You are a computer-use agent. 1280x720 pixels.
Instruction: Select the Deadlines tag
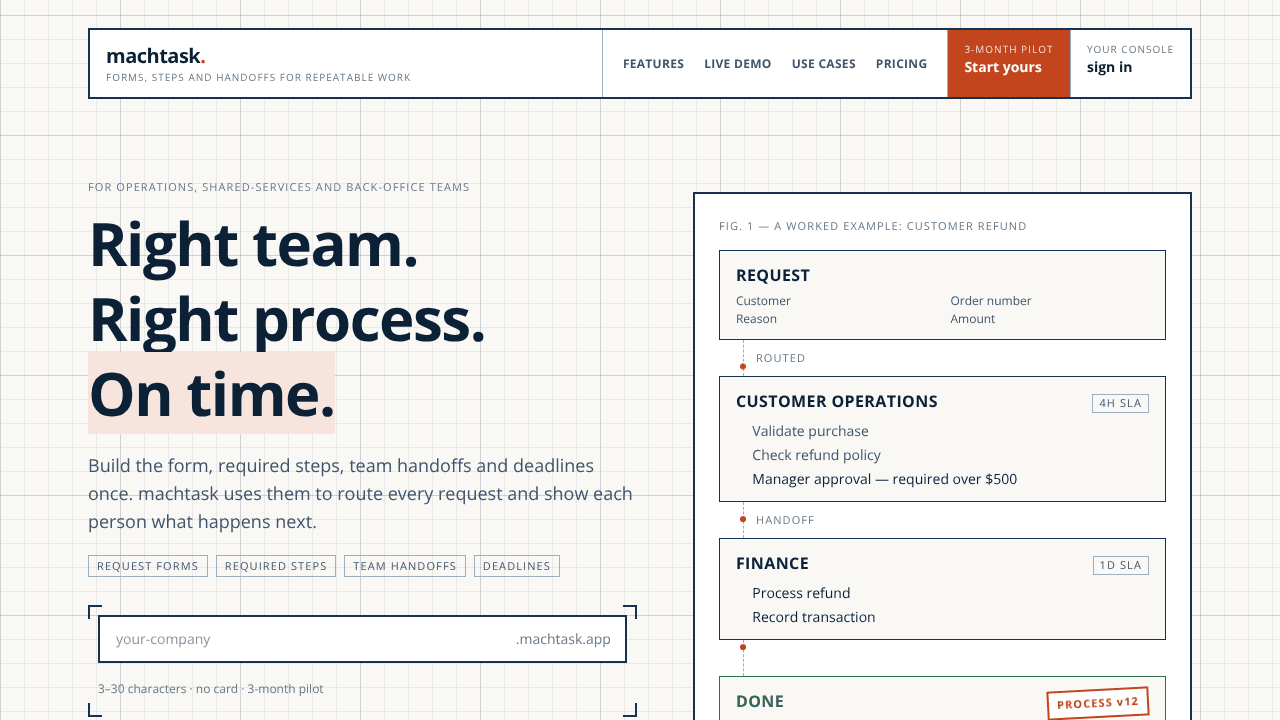coord(517,566)
